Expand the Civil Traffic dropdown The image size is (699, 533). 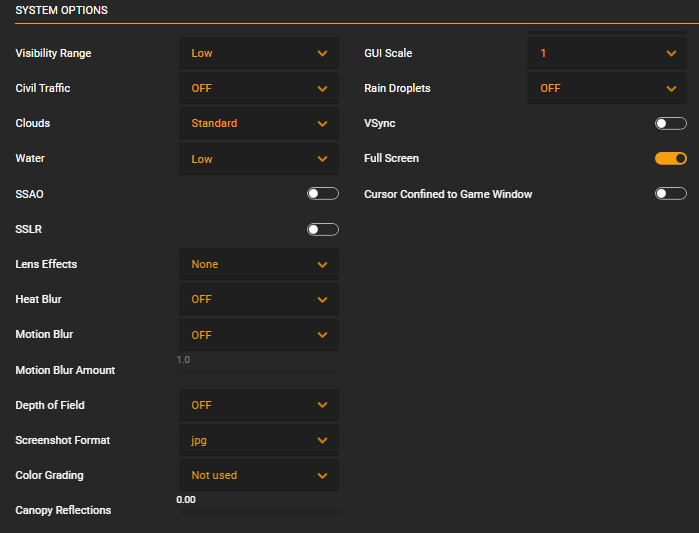click(259, 88)
